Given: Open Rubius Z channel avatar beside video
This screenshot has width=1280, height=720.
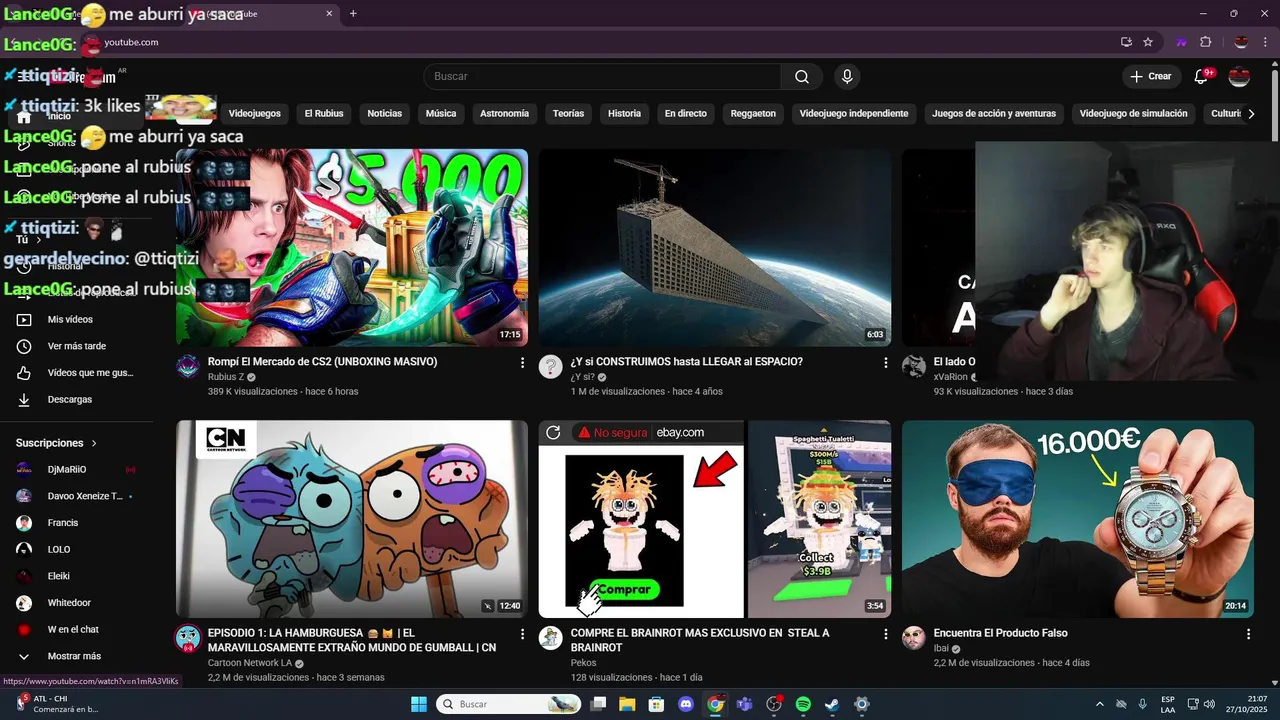Looking at the screenshot, I should [188, 366].
